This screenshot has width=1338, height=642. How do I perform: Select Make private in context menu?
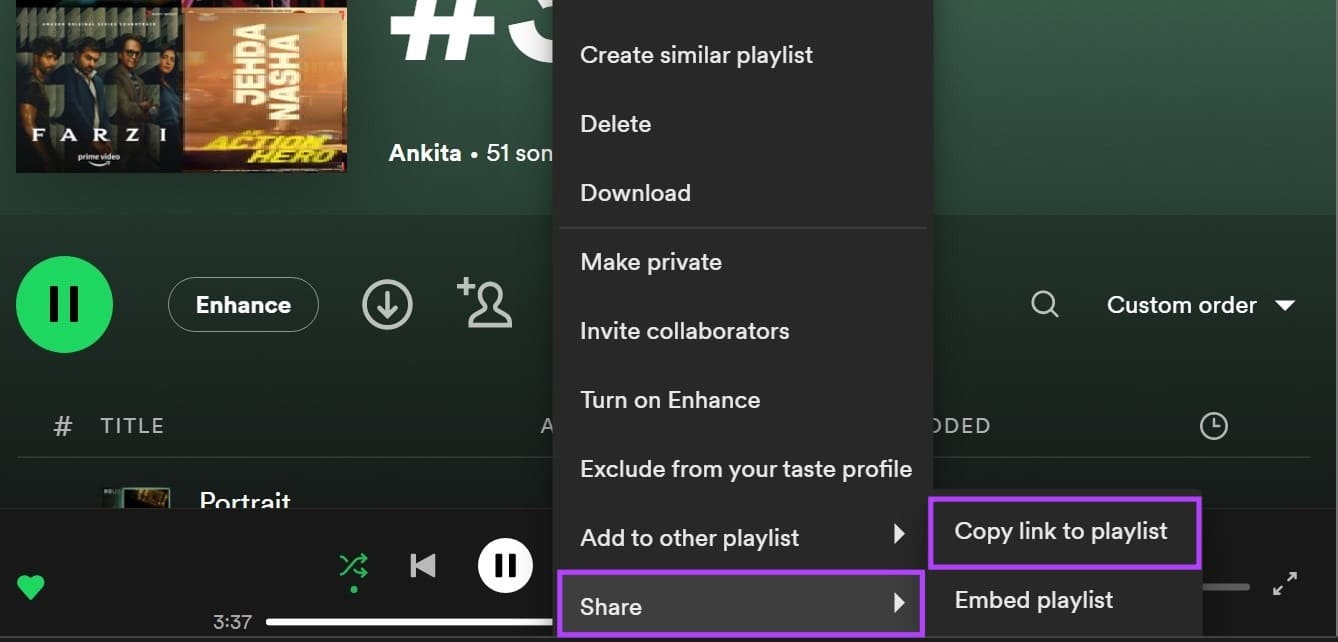pos(651,262)
